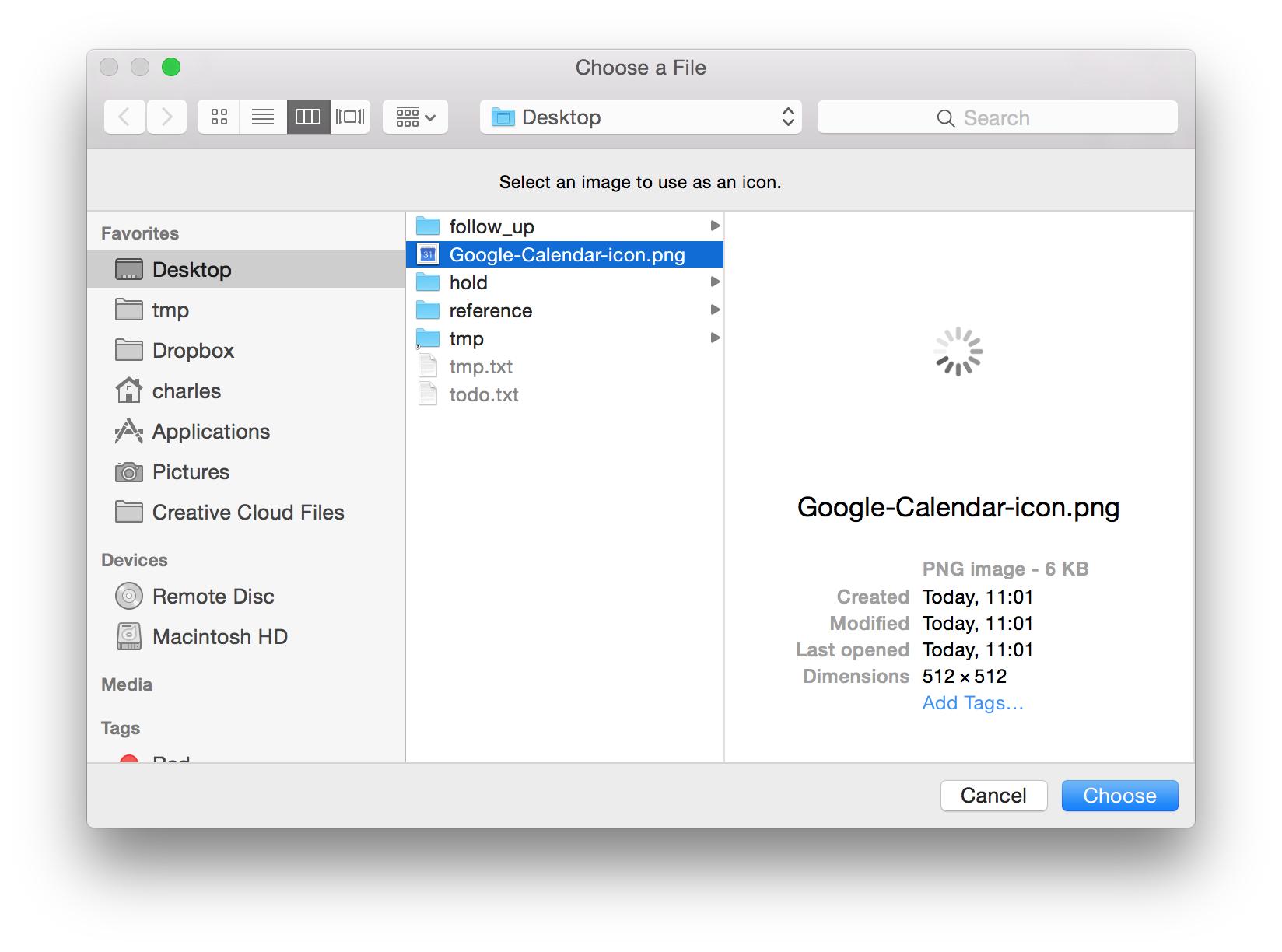Select the follow_up folder
The image size is (1282, 952).
coord(565,226)
